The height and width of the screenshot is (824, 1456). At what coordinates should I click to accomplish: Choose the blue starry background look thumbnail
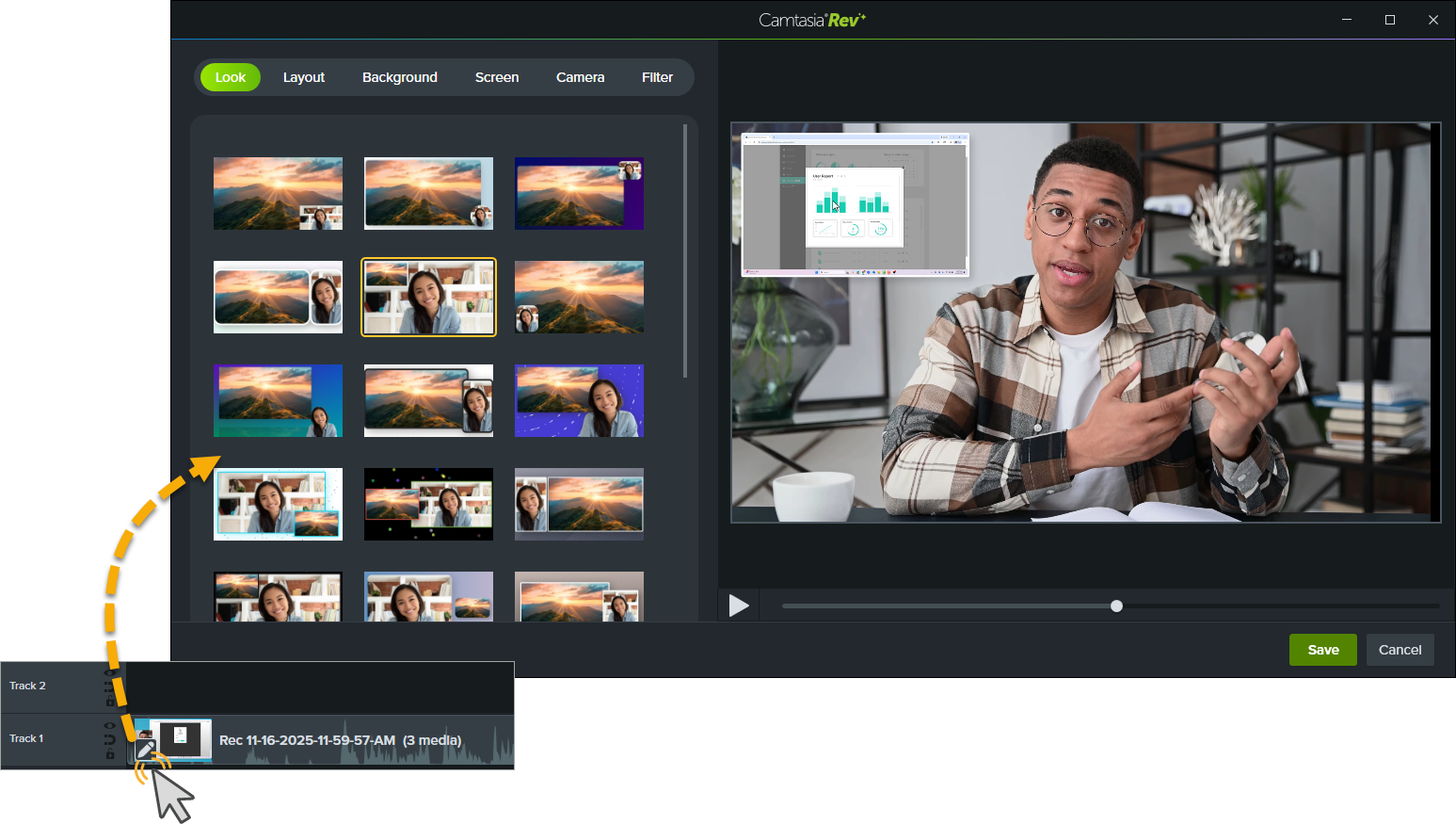[x=579, y=400]
